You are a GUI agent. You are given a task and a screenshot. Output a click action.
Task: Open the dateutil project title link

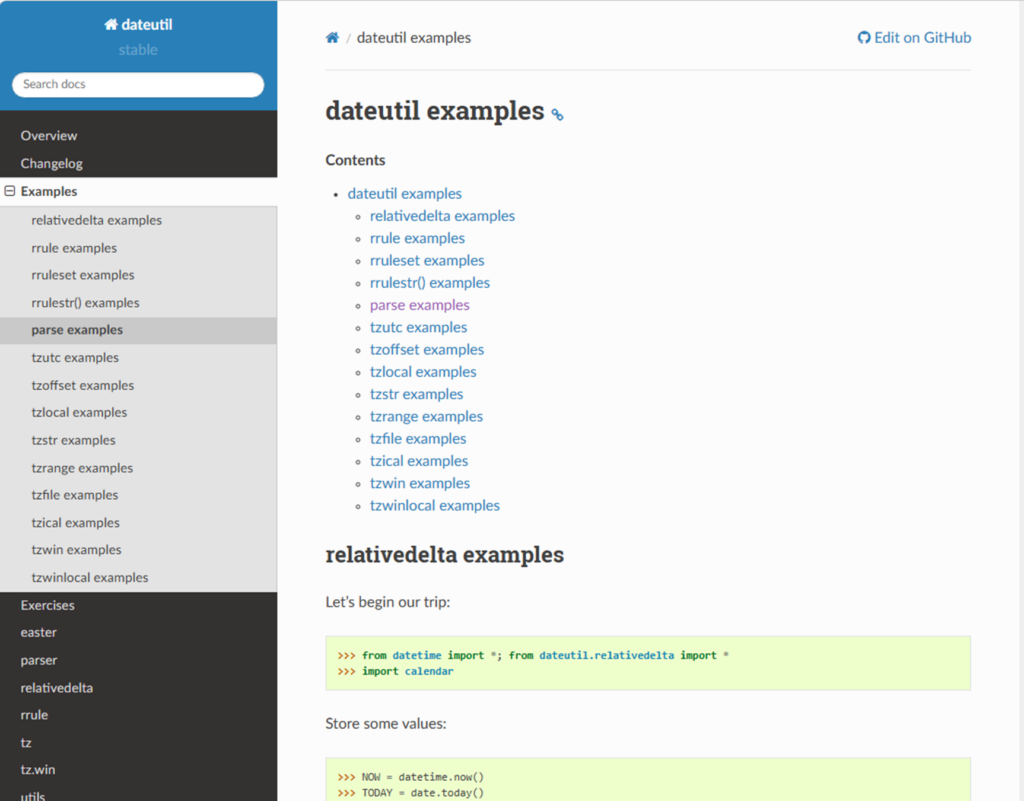pyautogui.click(x=138, y=24)
